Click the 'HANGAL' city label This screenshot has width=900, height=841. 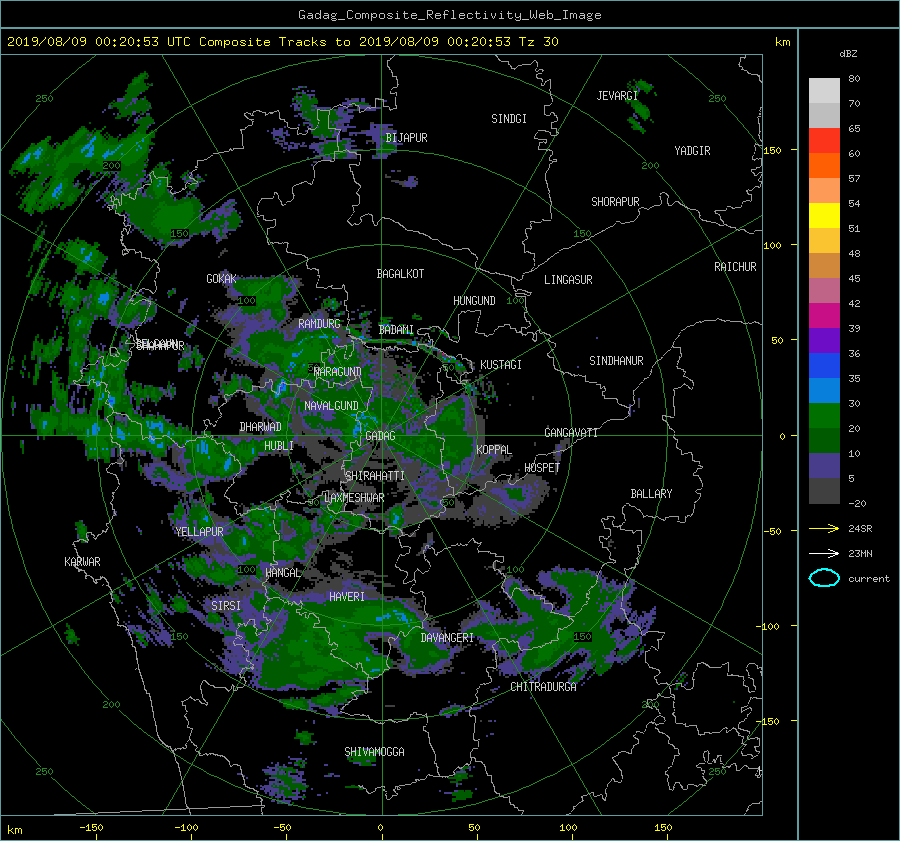tap(282, 573)
